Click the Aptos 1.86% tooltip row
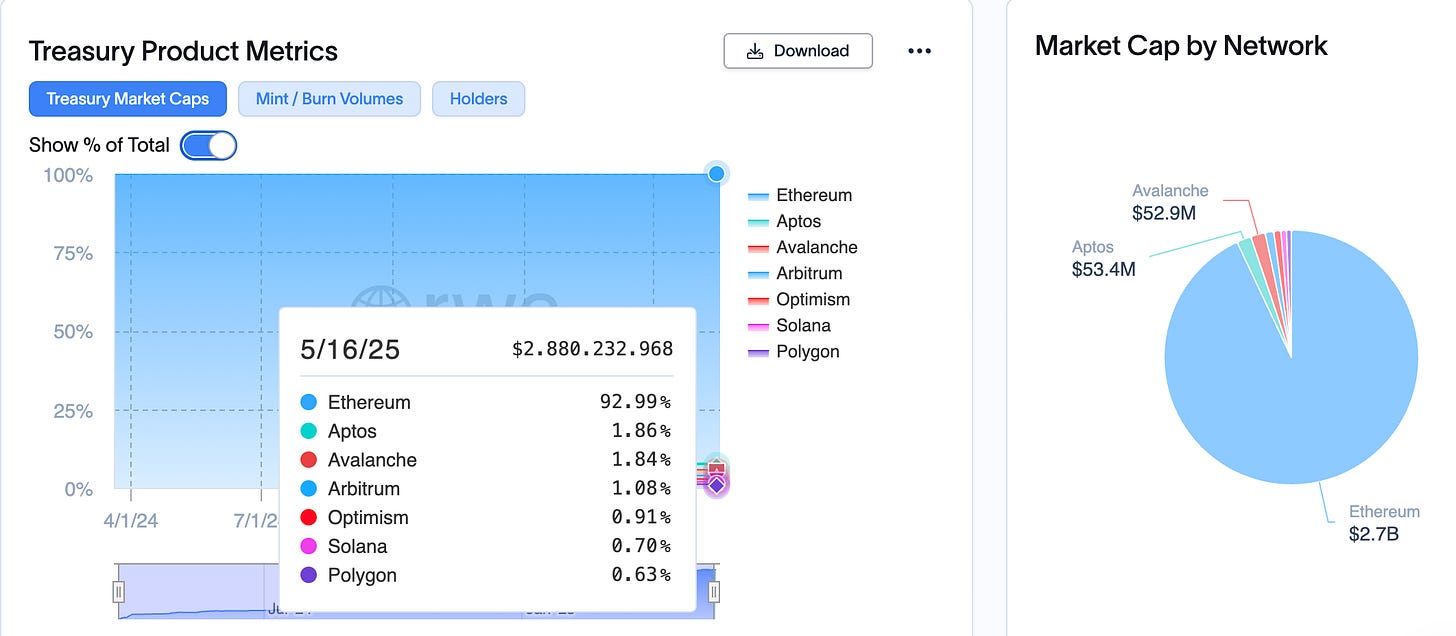The height and width of the screenshot is (636, 1456). pos(486,431)
